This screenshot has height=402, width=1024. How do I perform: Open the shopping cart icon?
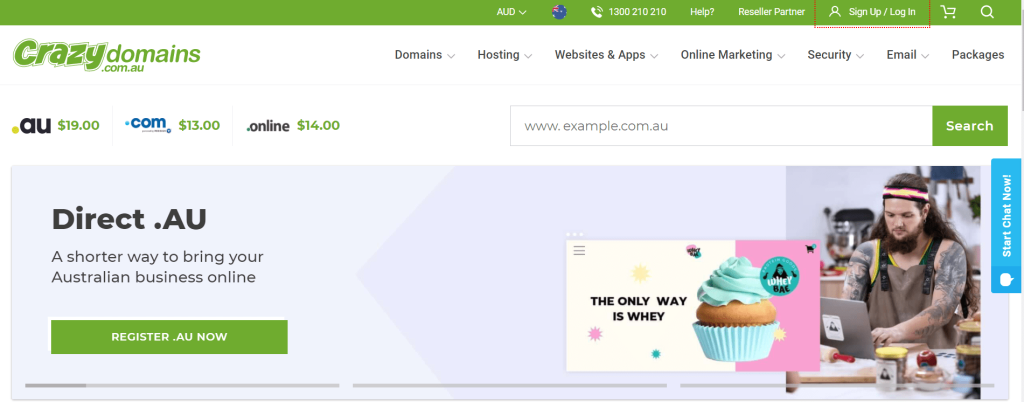(948, 12)
